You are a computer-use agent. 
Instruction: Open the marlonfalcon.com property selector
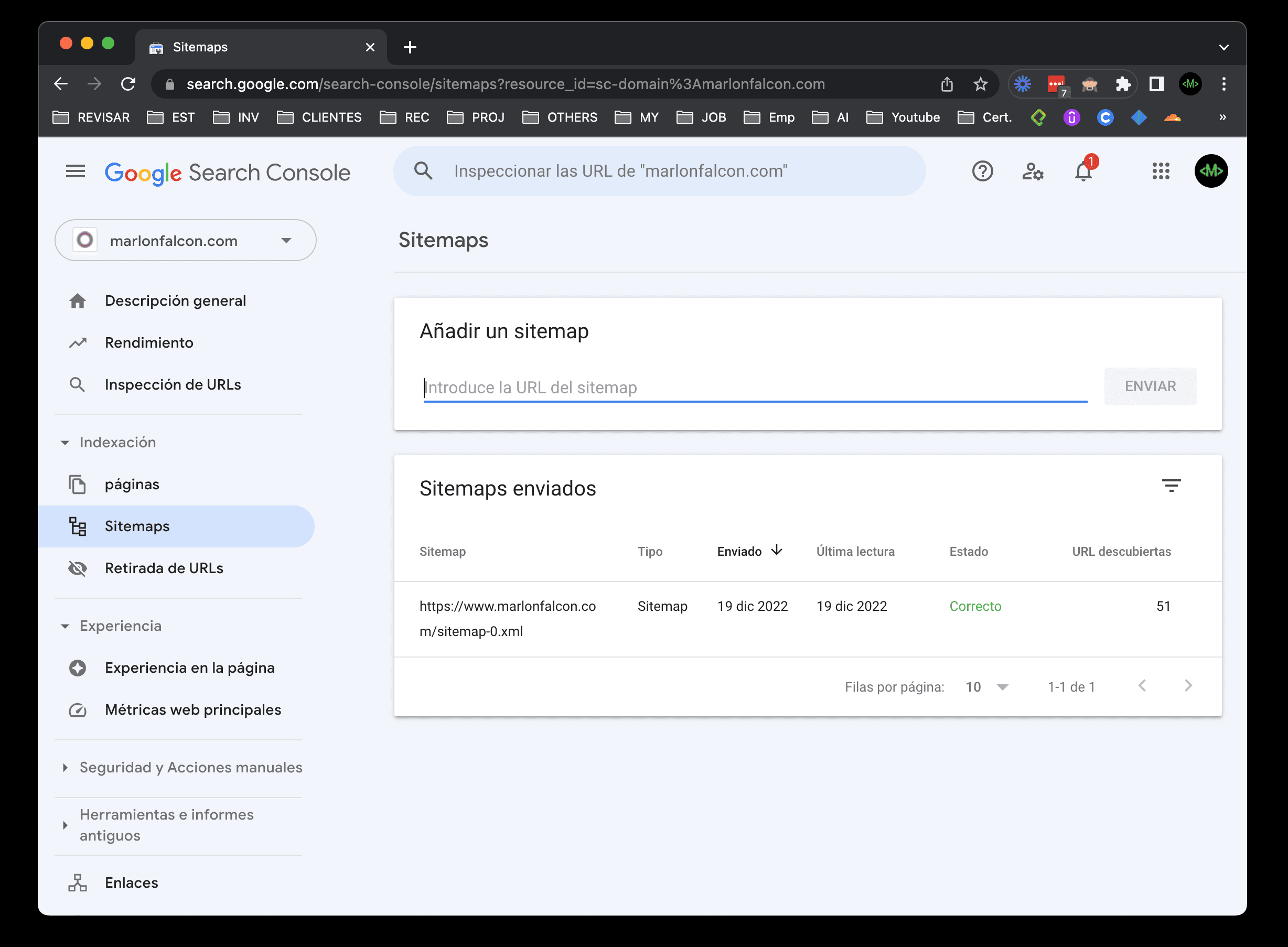[185, 240]
